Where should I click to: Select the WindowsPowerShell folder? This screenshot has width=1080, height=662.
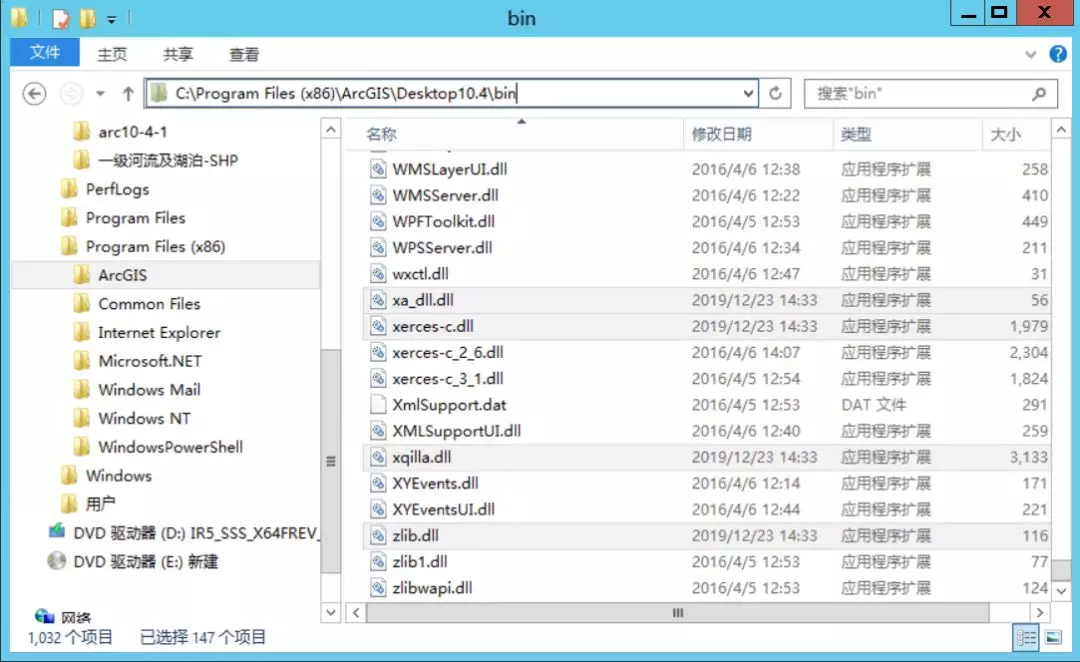tap(158, 447)
